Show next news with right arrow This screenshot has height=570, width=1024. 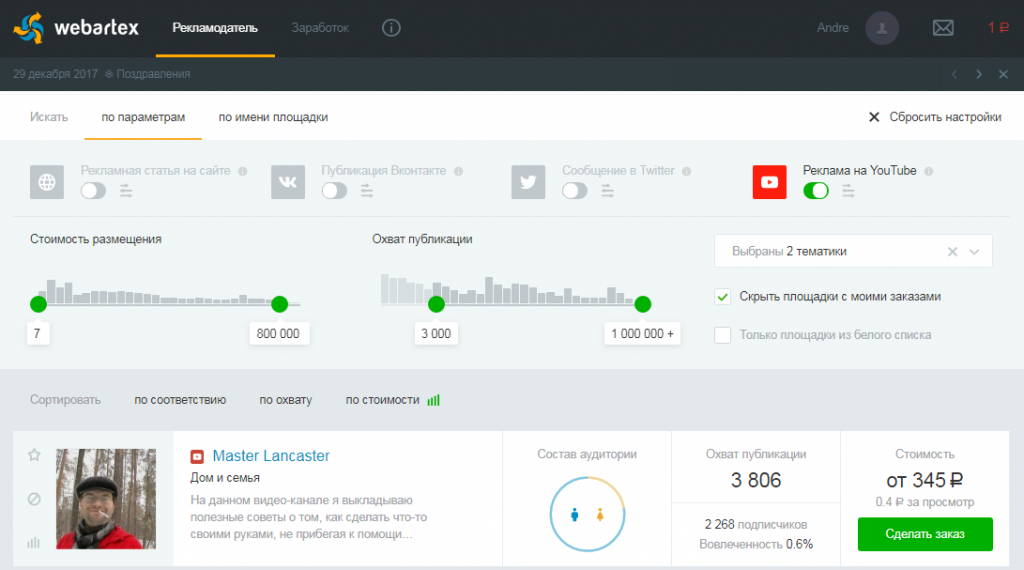point(979,74)
